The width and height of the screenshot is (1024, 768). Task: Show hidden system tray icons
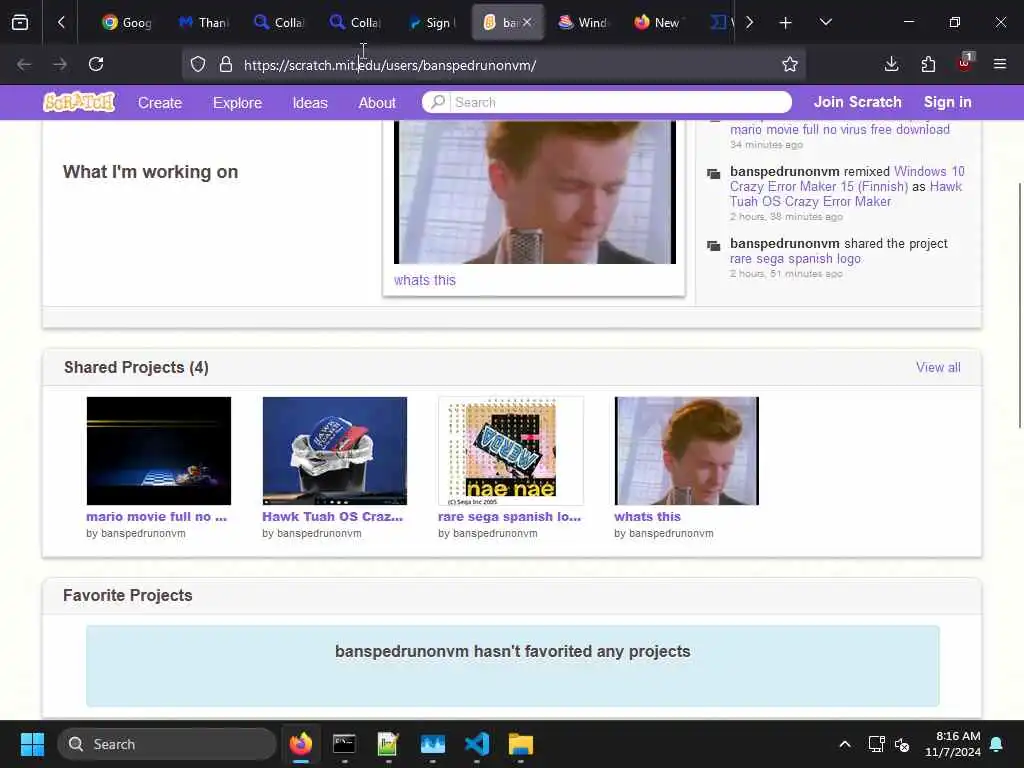click(x=844, y=744)
